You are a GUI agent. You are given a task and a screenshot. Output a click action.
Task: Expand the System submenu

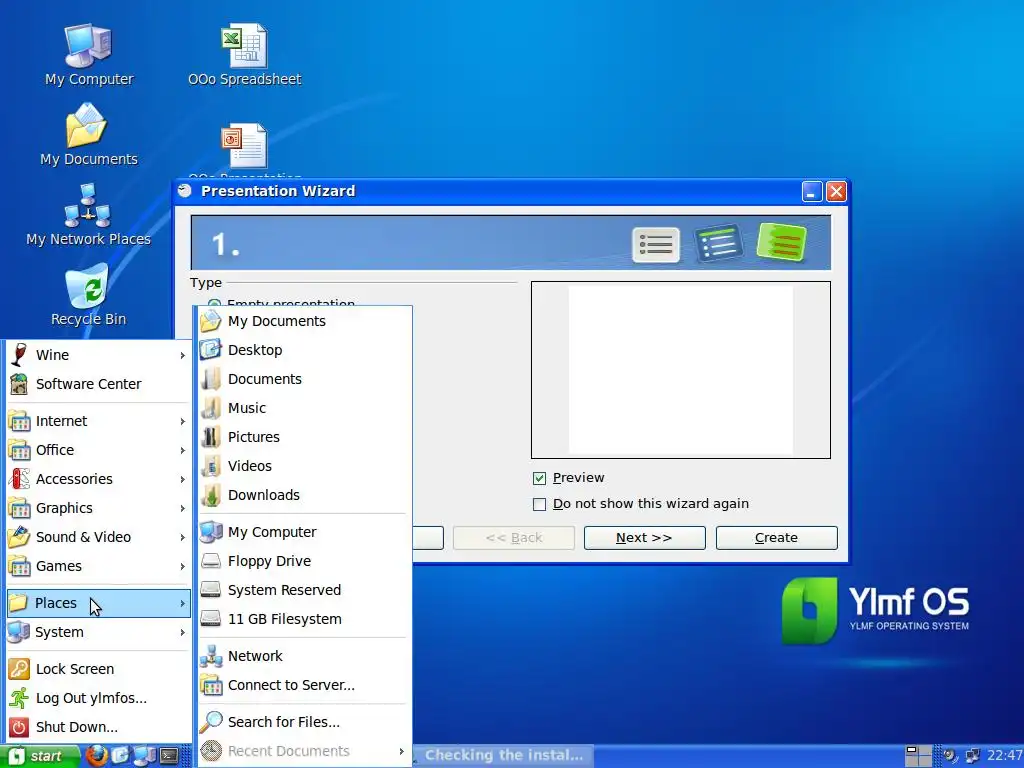pos(98,632)
